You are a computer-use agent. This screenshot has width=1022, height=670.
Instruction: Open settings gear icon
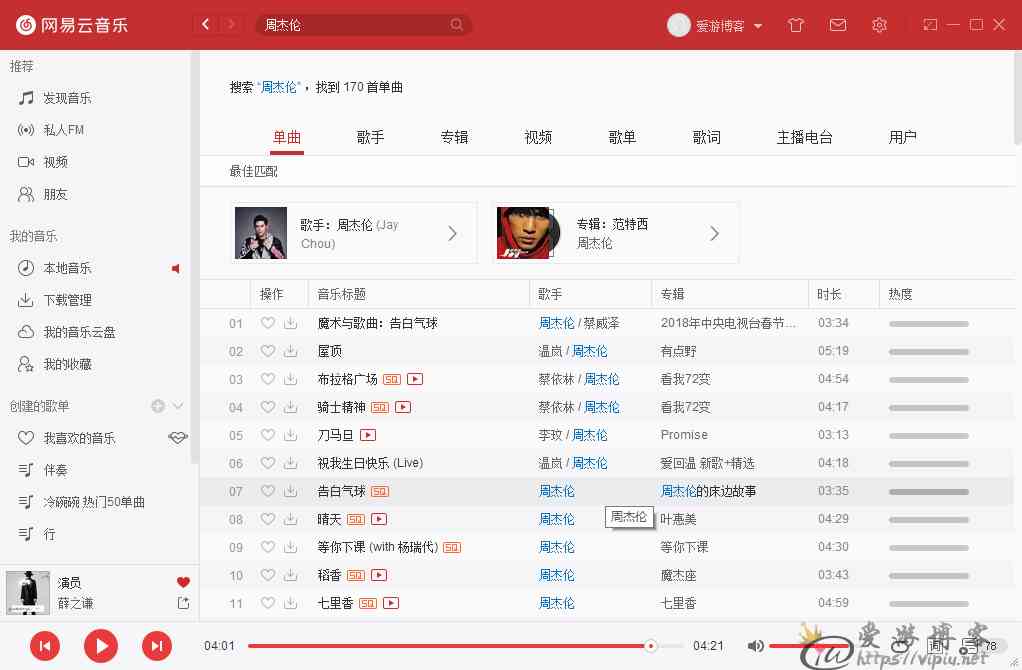click(x=879, y=25)
